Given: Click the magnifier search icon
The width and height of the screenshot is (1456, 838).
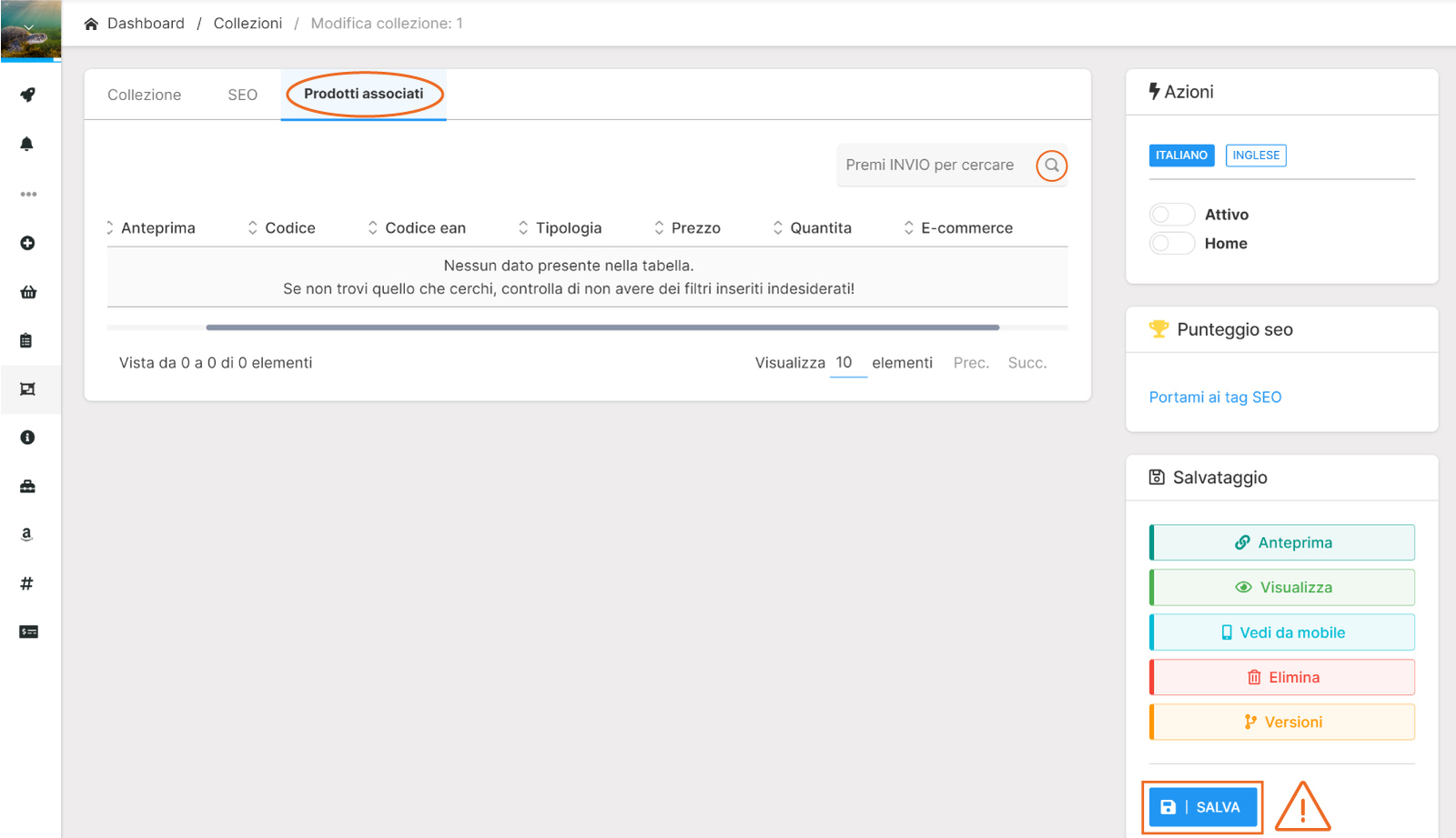Looking at the screenshot, I should (x=1051, y=166).
